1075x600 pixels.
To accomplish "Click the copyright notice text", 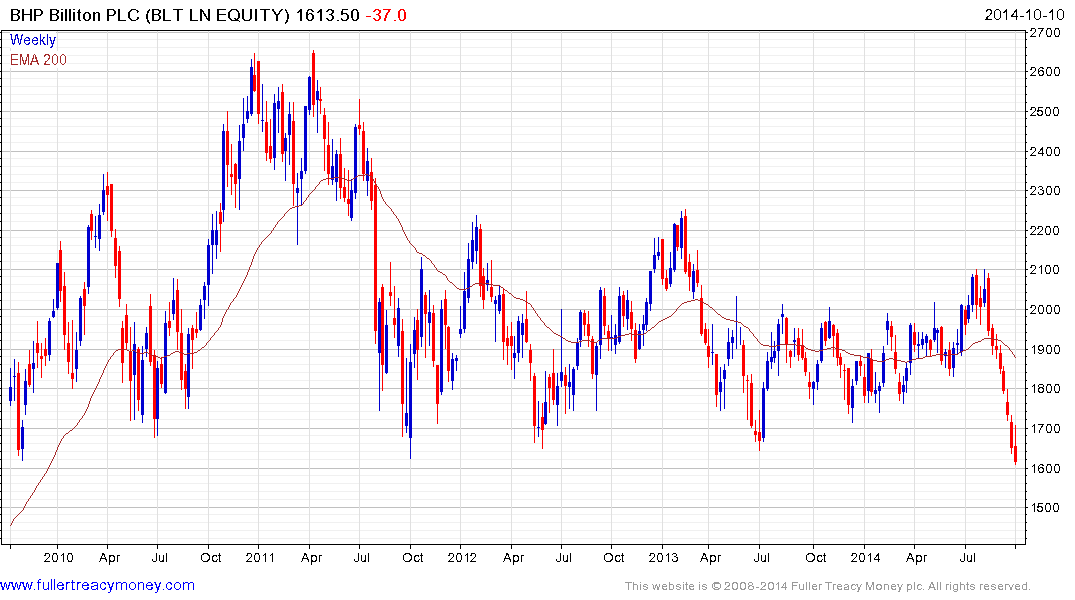I will coord(828,586).
